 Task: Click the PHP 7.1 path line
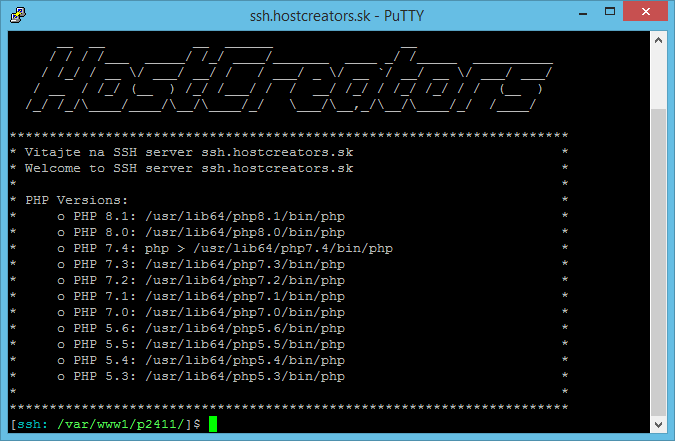(x=201, y=296)
